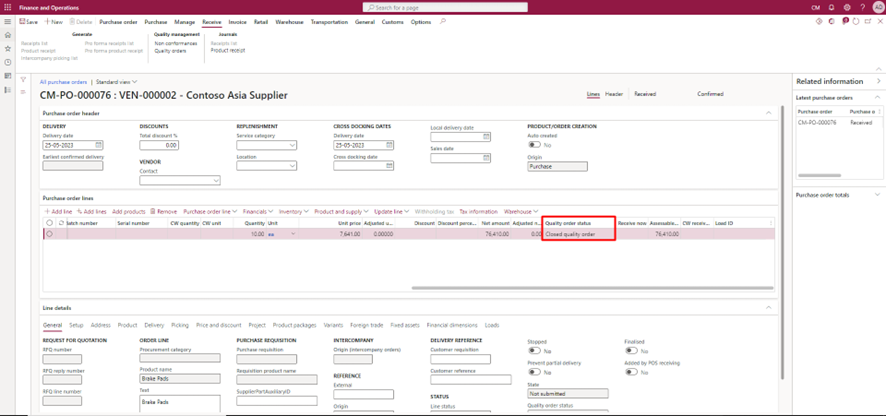Open help question mark icon
This screenshot has width=886, height=416.
[x=862, y=8]
